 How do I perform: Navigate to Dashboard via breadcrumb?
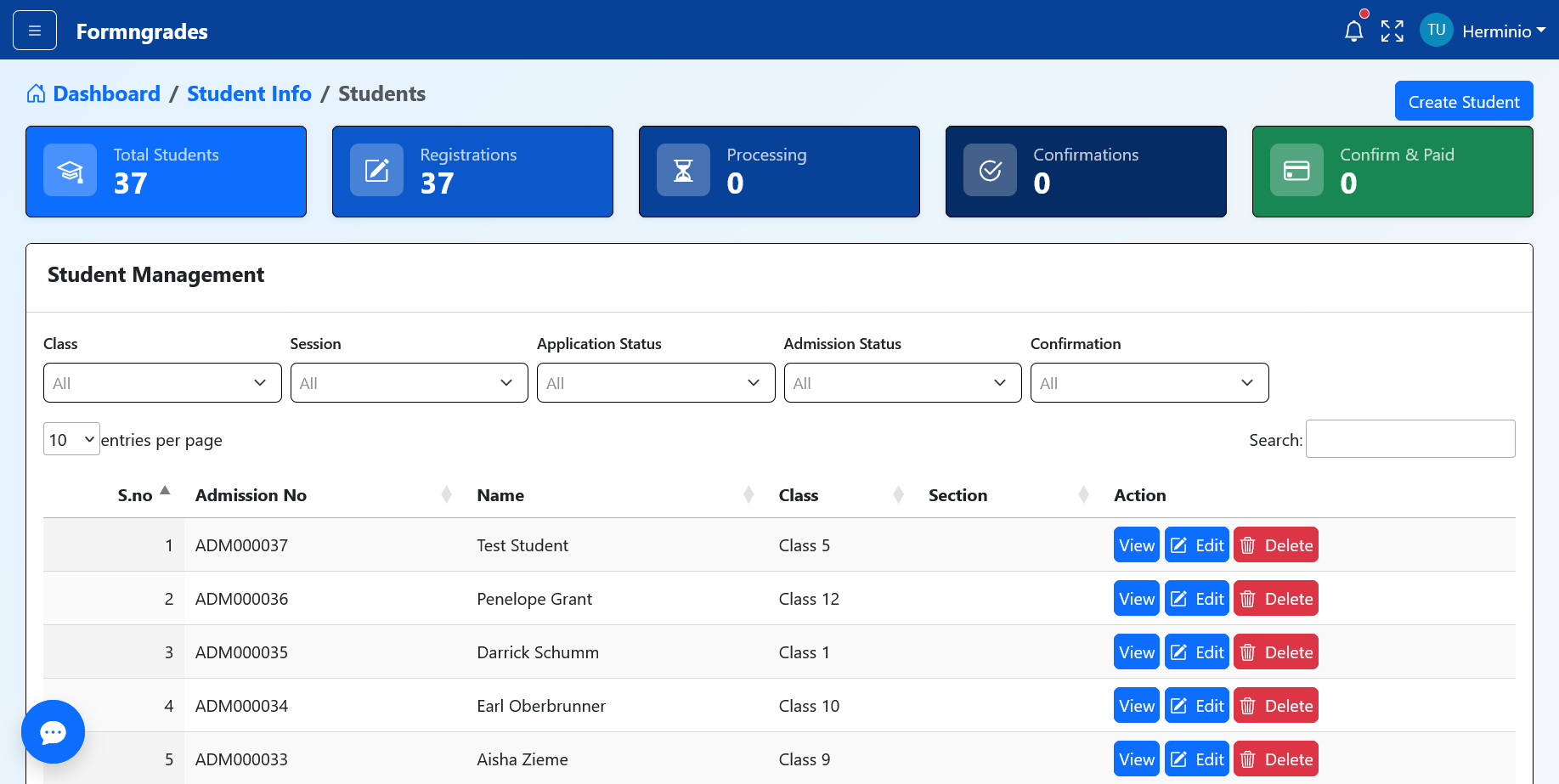[x=106, y=93]
